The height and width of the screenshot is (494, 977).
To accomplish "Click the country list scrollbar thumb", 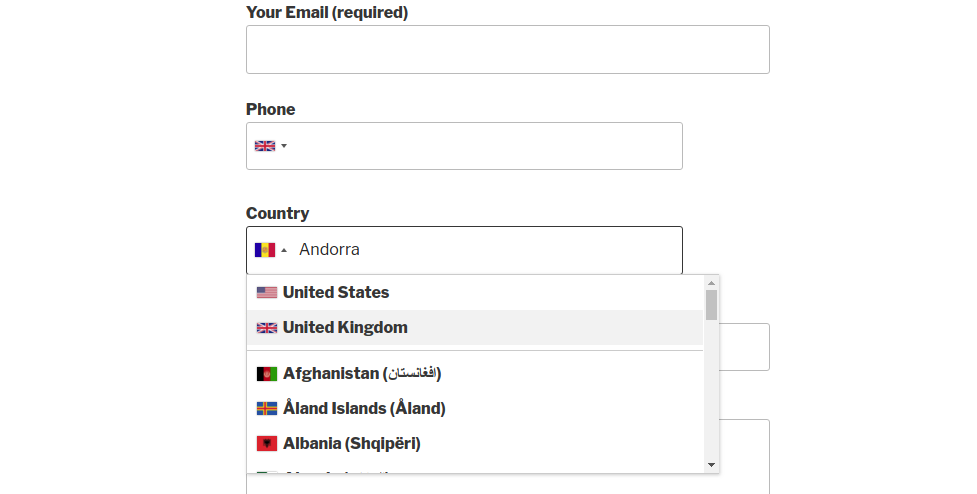I will [711, 305].
